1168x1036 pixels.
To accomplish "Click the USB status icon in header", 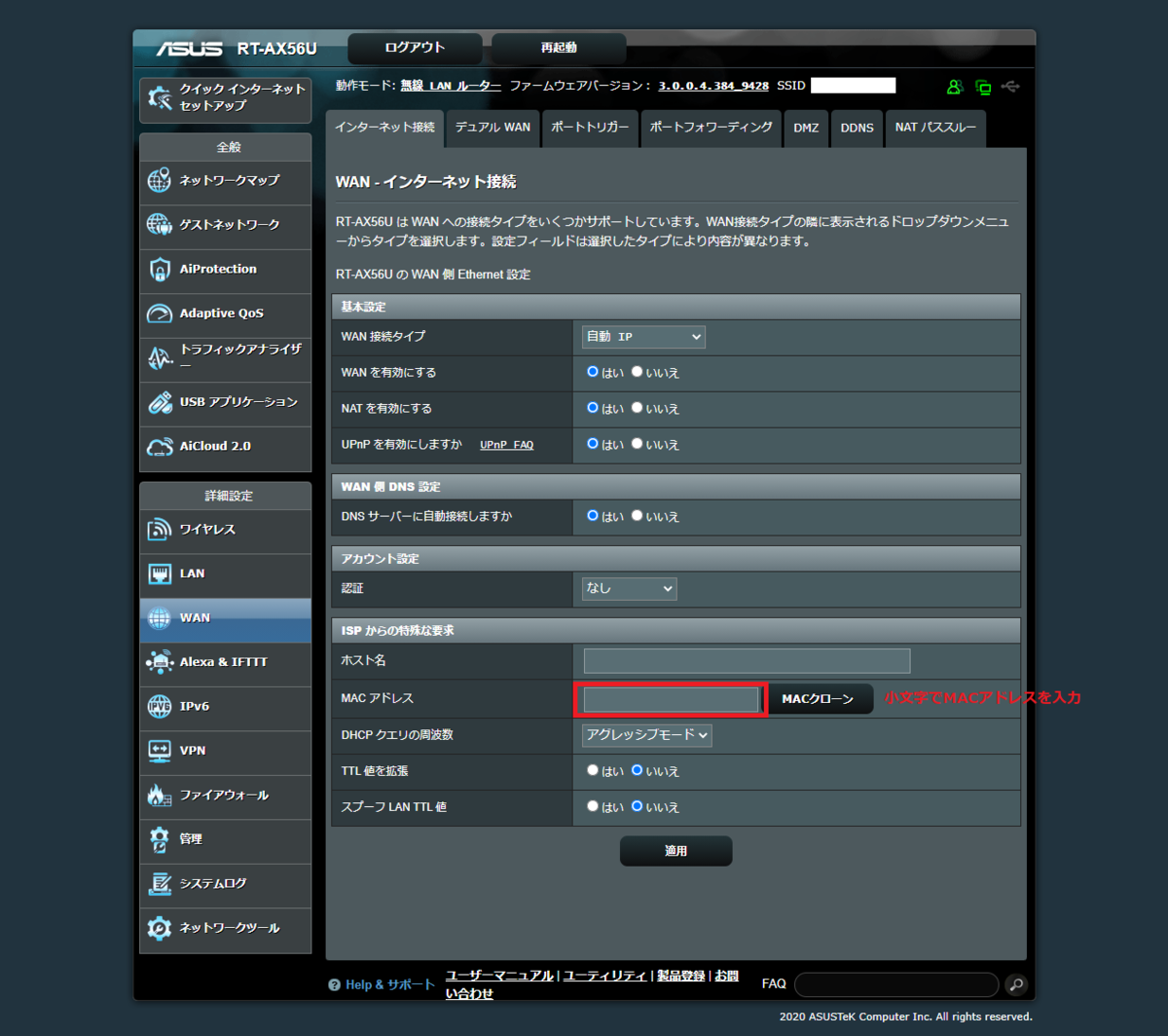I will [1011, 87].
